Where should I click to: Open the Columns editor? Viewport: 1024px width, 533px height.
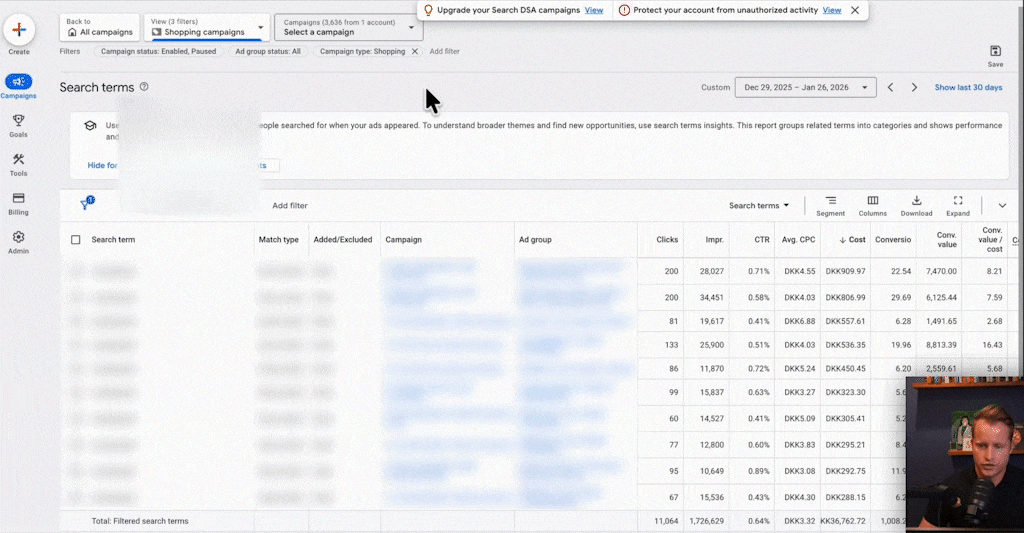(872, 205)
